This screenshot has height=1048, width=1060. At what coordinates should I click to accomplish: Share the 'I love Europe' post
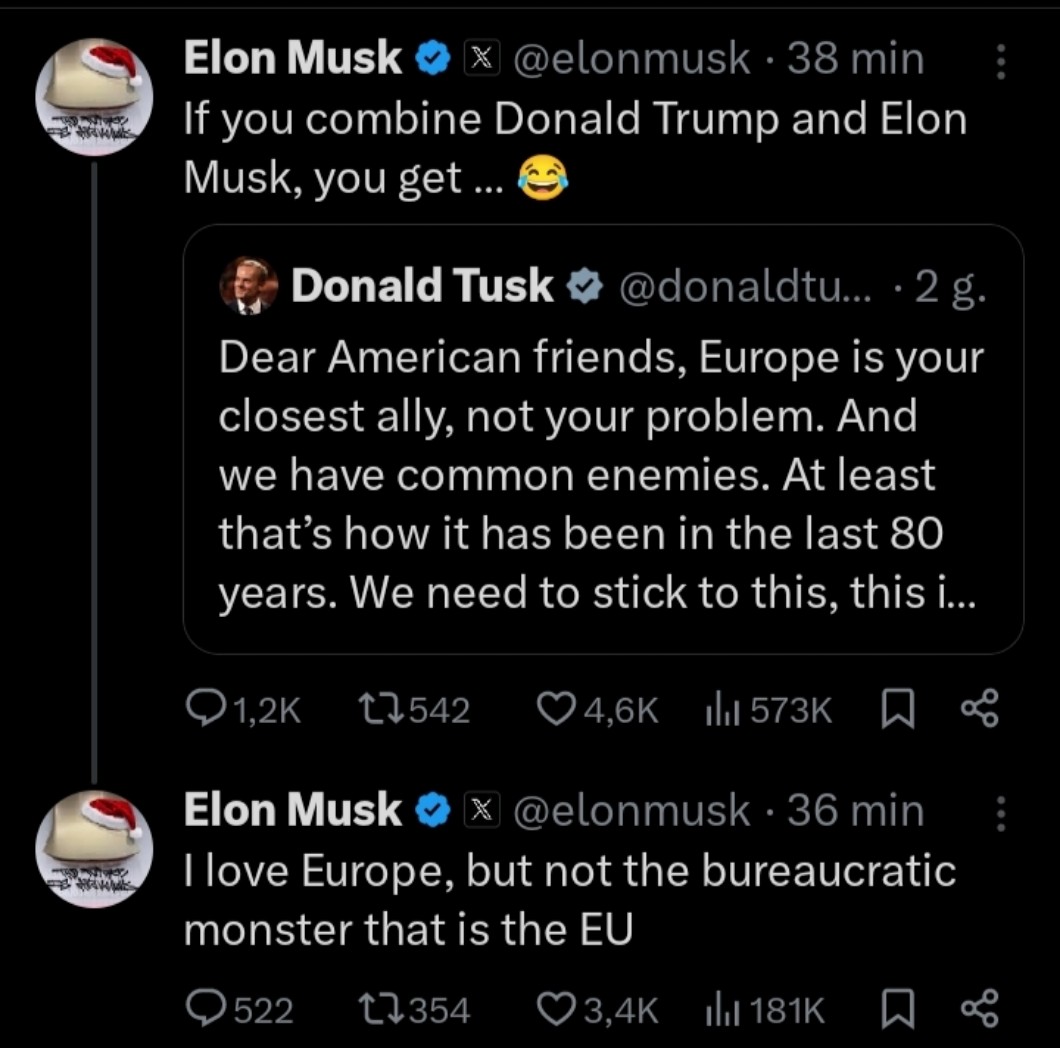tap(979, 1010)
